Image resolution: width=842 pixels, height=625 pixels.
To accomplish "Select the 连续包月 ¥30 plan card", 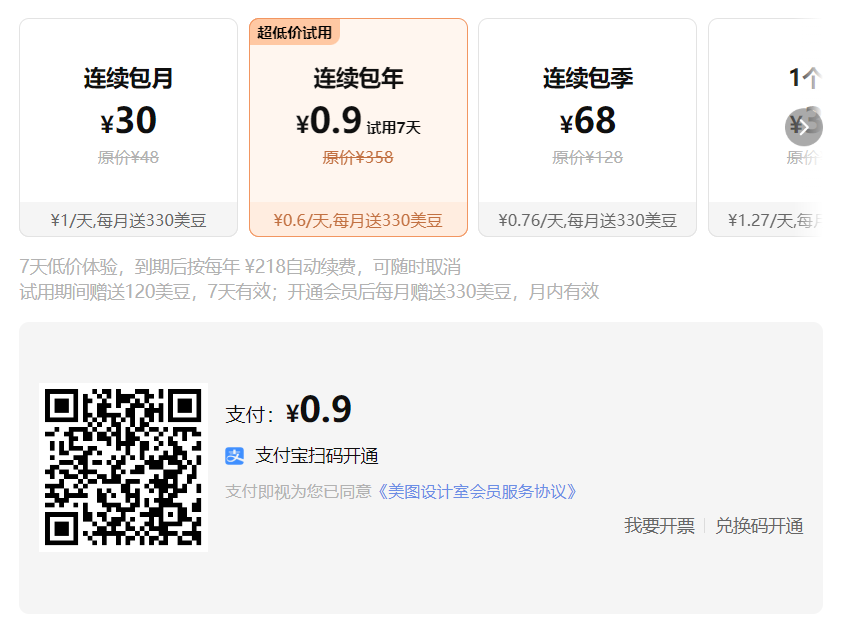I will pos(128,127).
